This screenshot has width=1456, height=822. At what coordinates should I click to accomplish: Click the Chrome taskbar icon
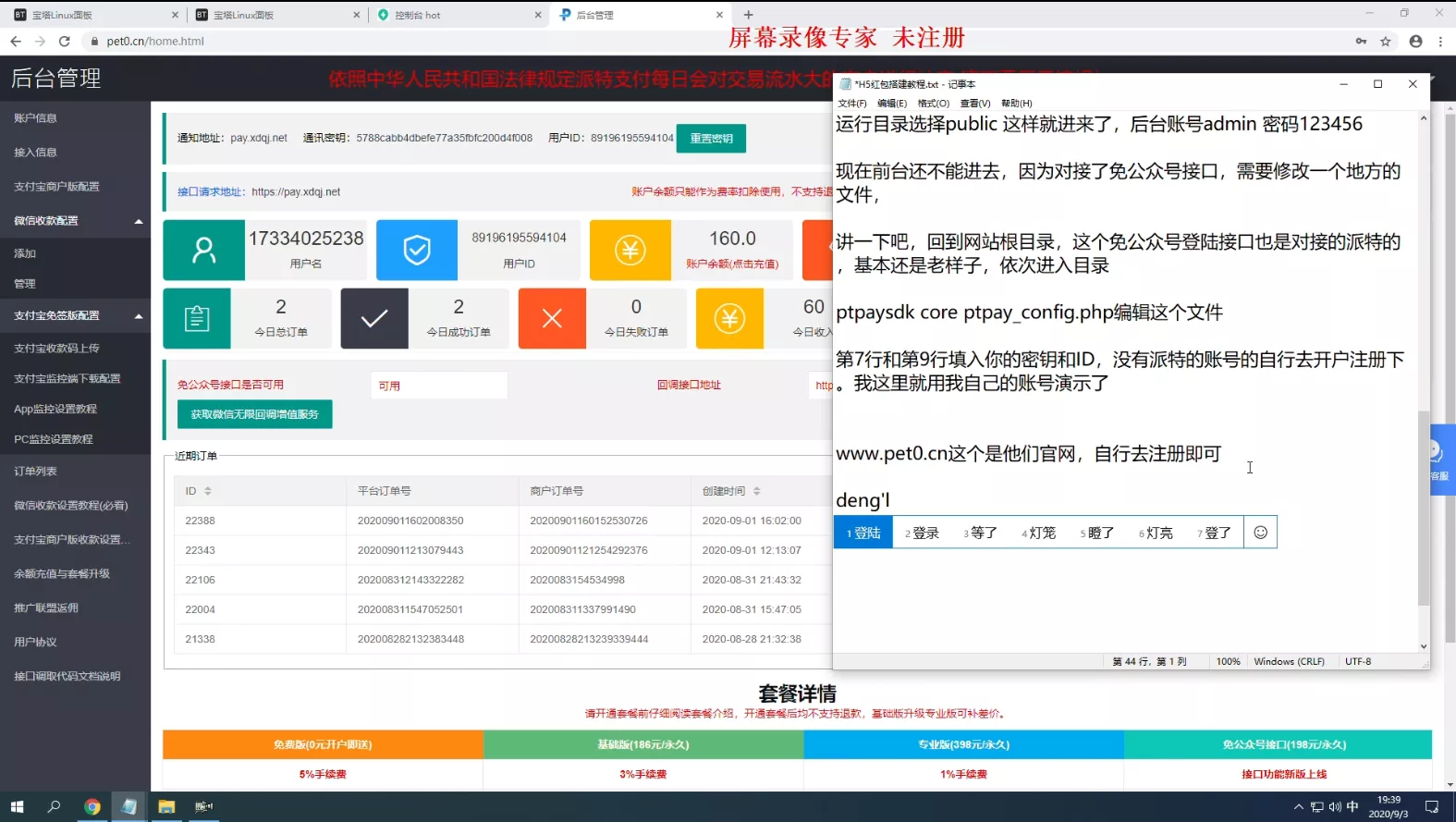click(92, 806)
